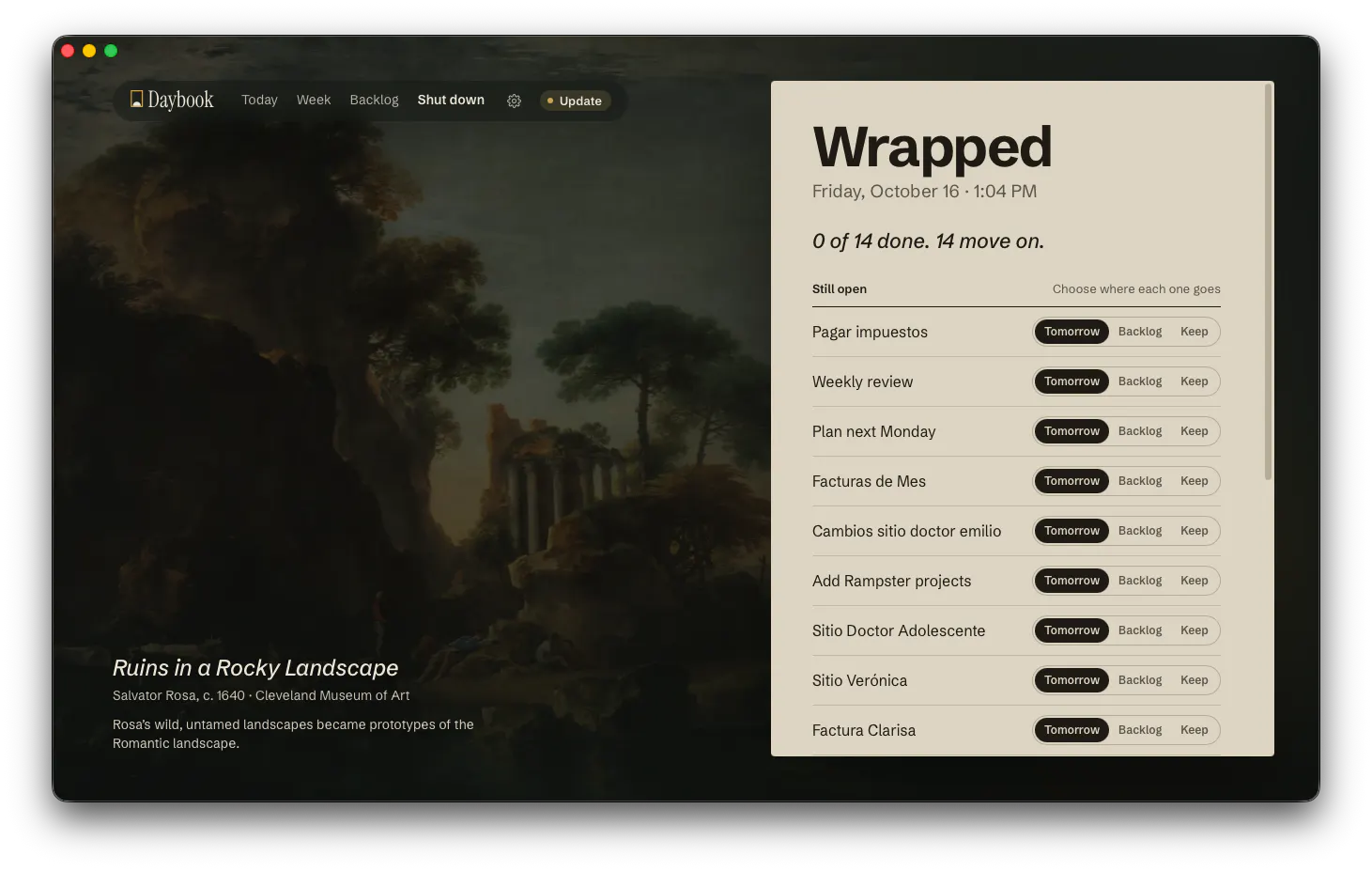
Task: Click the 'Cambios sitio doctor emilio' task name
Action: pos(906,531)
